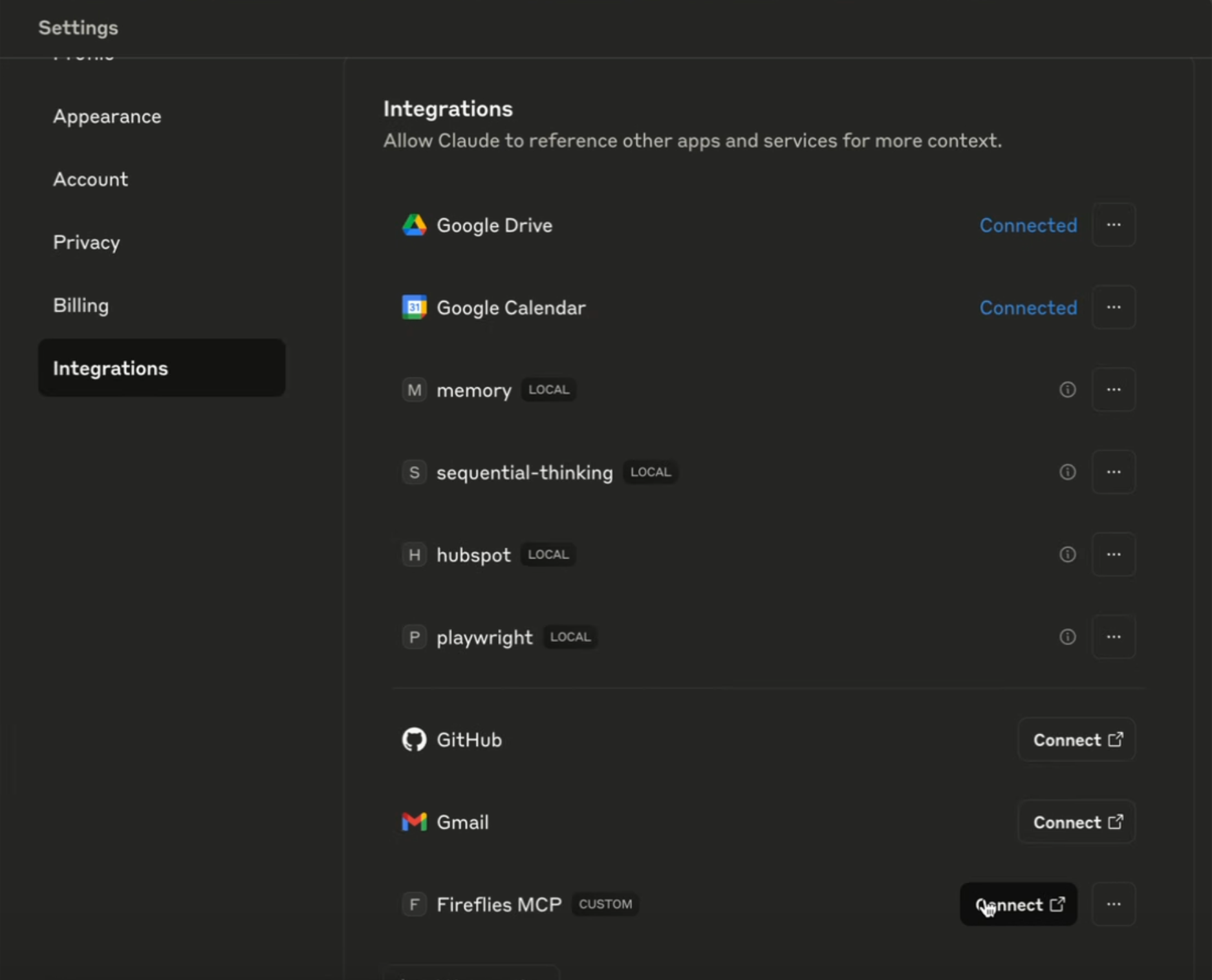Image resolution: width=1212 pixels, height=980 pixels.
Task: Open the more options menu for memory
Action: (1114, 389)
